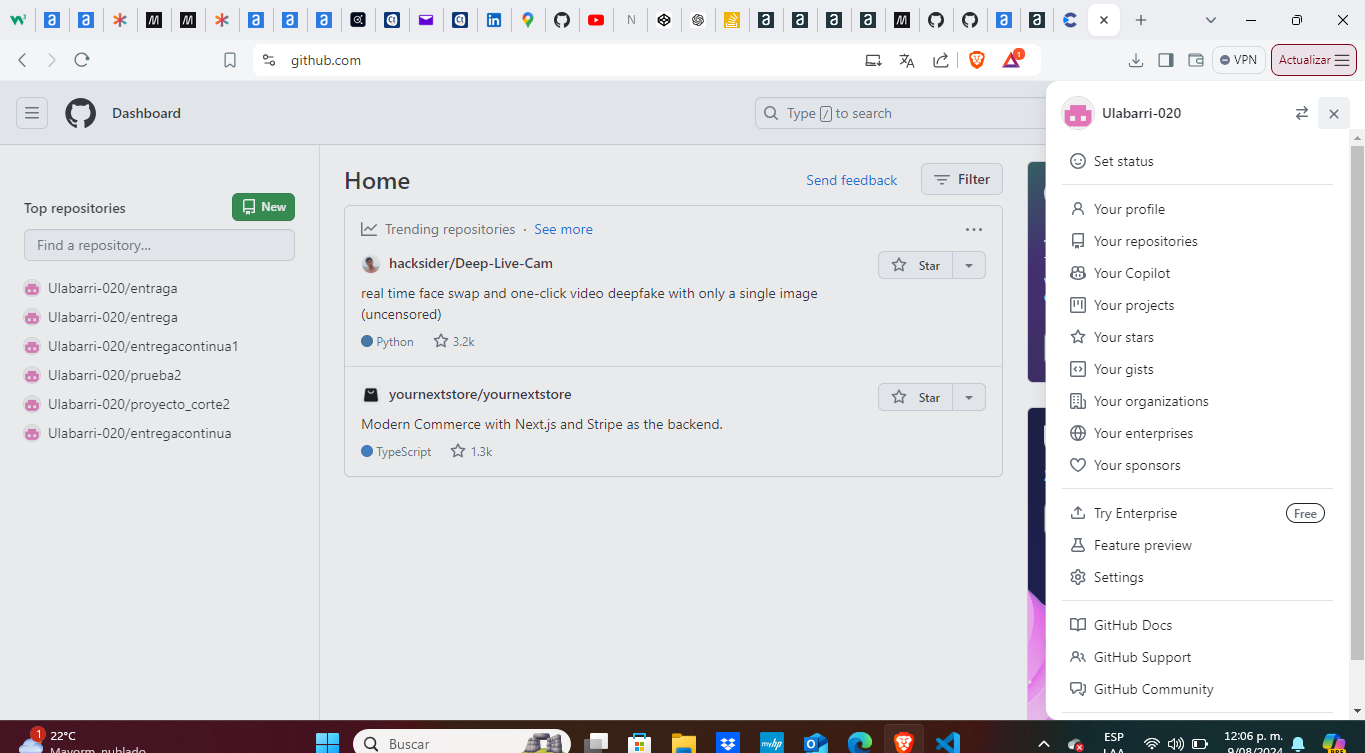Open Ulabarri-020/entrega repository

pos(112,317)
